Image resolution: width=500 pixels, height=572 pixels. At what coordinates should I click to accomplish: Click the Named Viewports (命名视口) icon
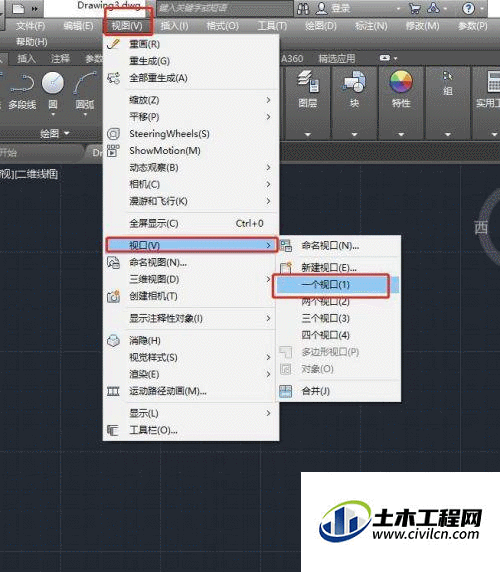tap(286, 246)
